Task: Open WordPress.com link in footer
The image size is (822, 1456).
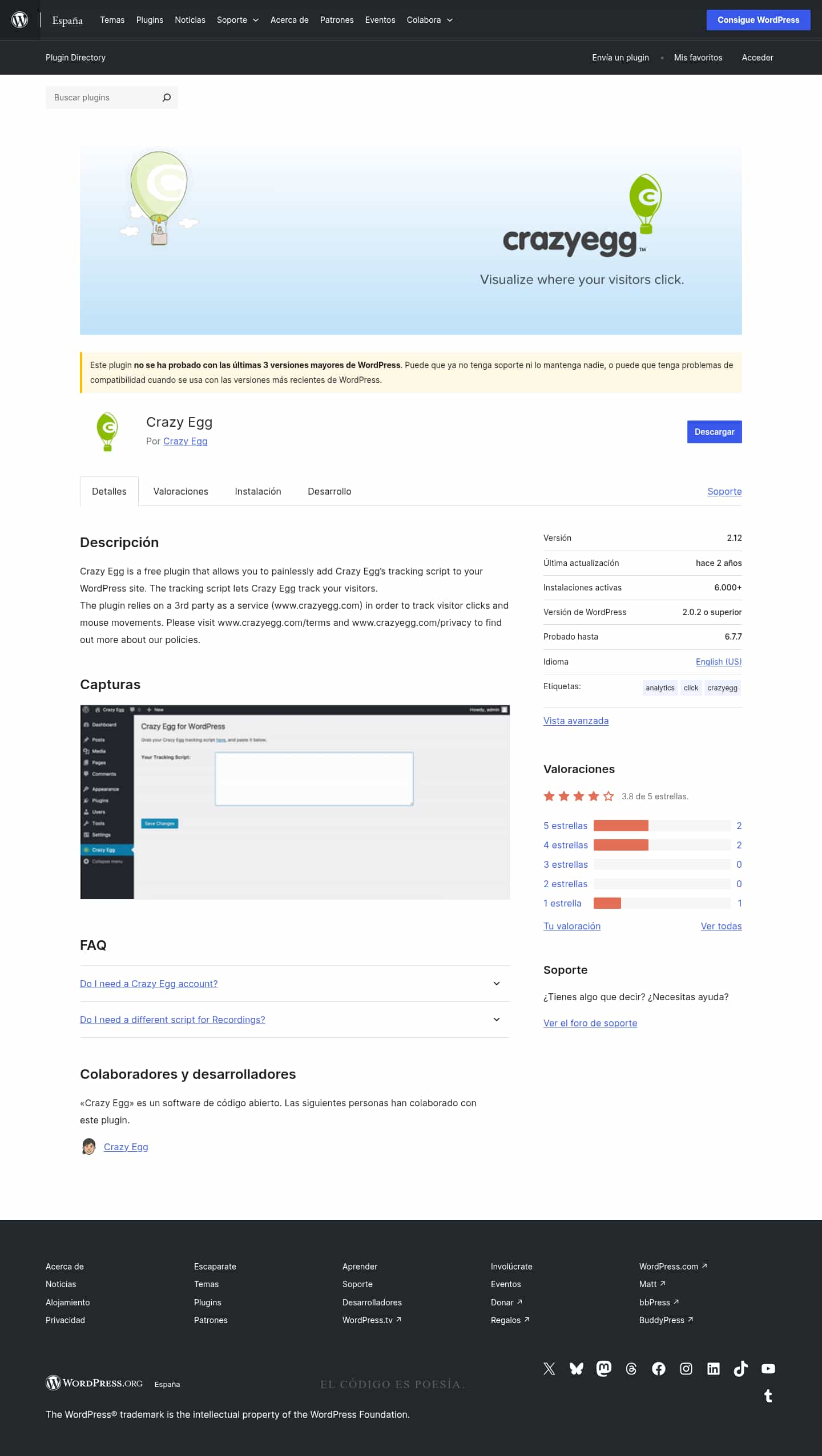Action: [673, 1267]
